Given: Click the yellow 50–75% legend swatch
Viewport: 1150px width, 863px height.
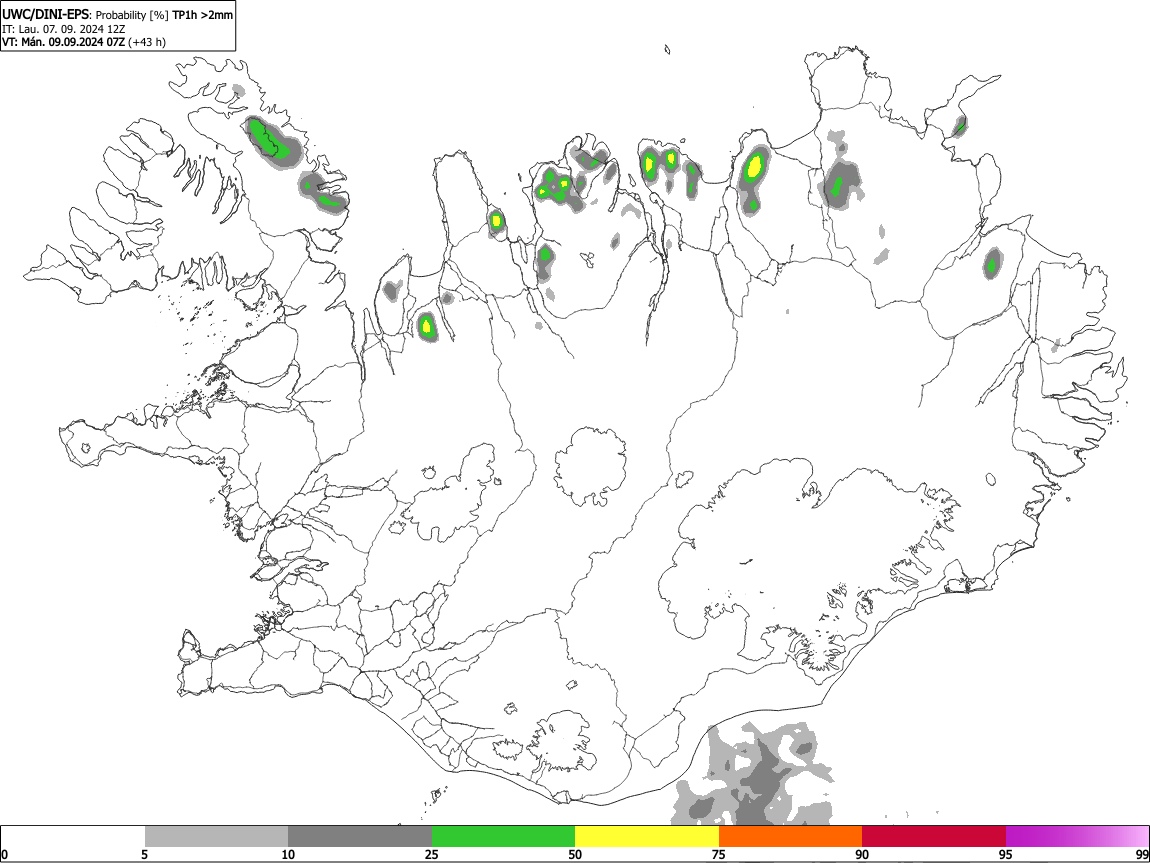Looking at the screenshot, I should pyautogui.click(x=647, y=836).
